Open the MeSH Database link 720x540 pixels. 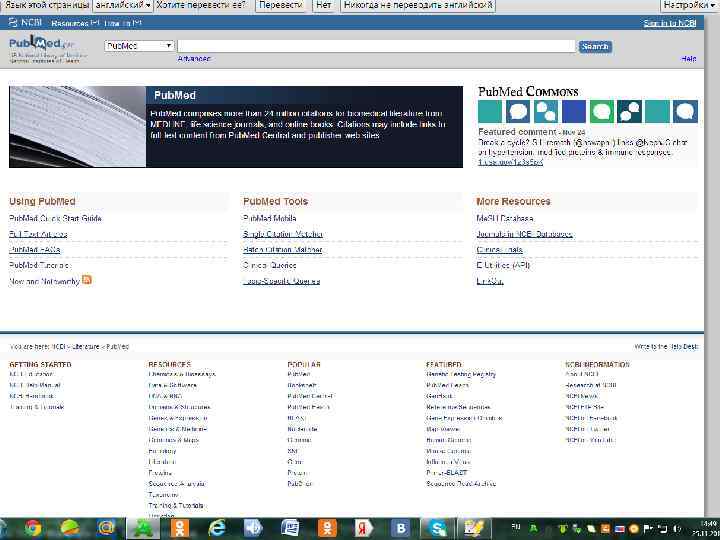coord(505,219)
